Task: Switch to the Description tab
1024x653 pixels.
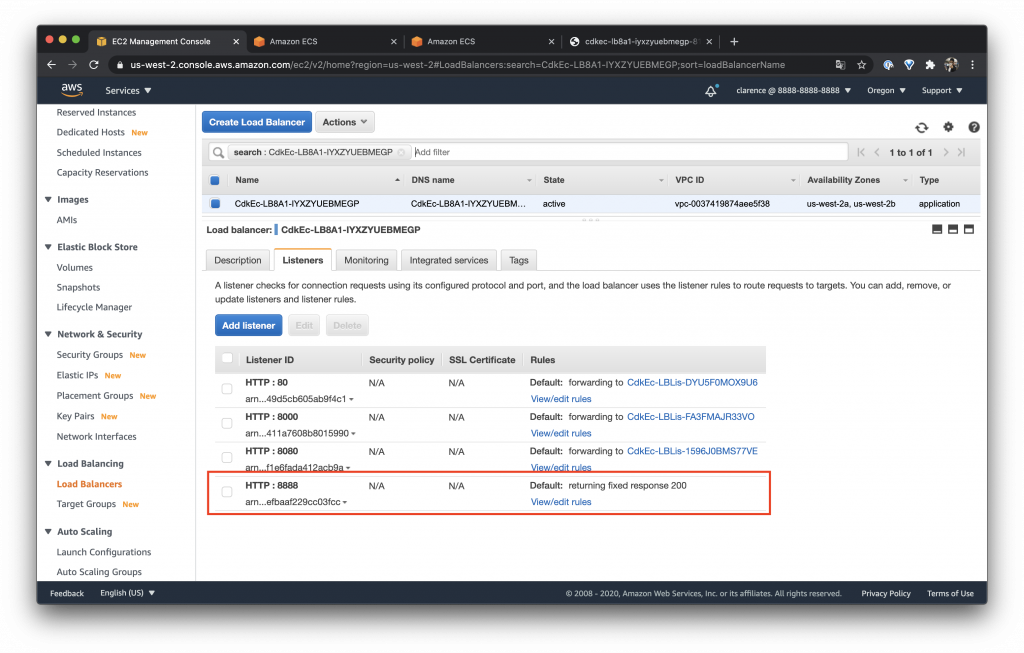Action: pos(238,260)
